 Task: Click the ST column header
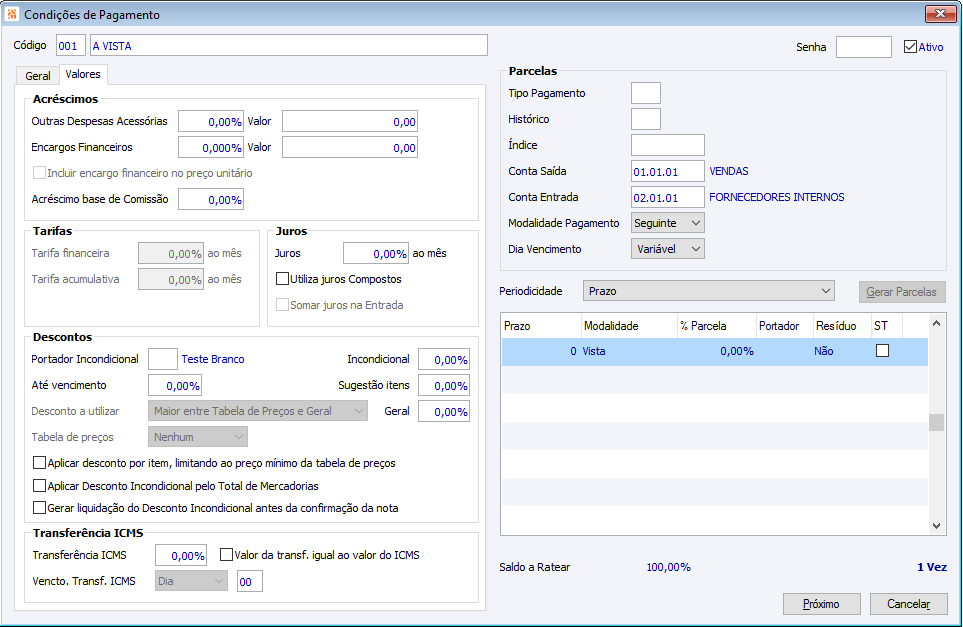886,325
